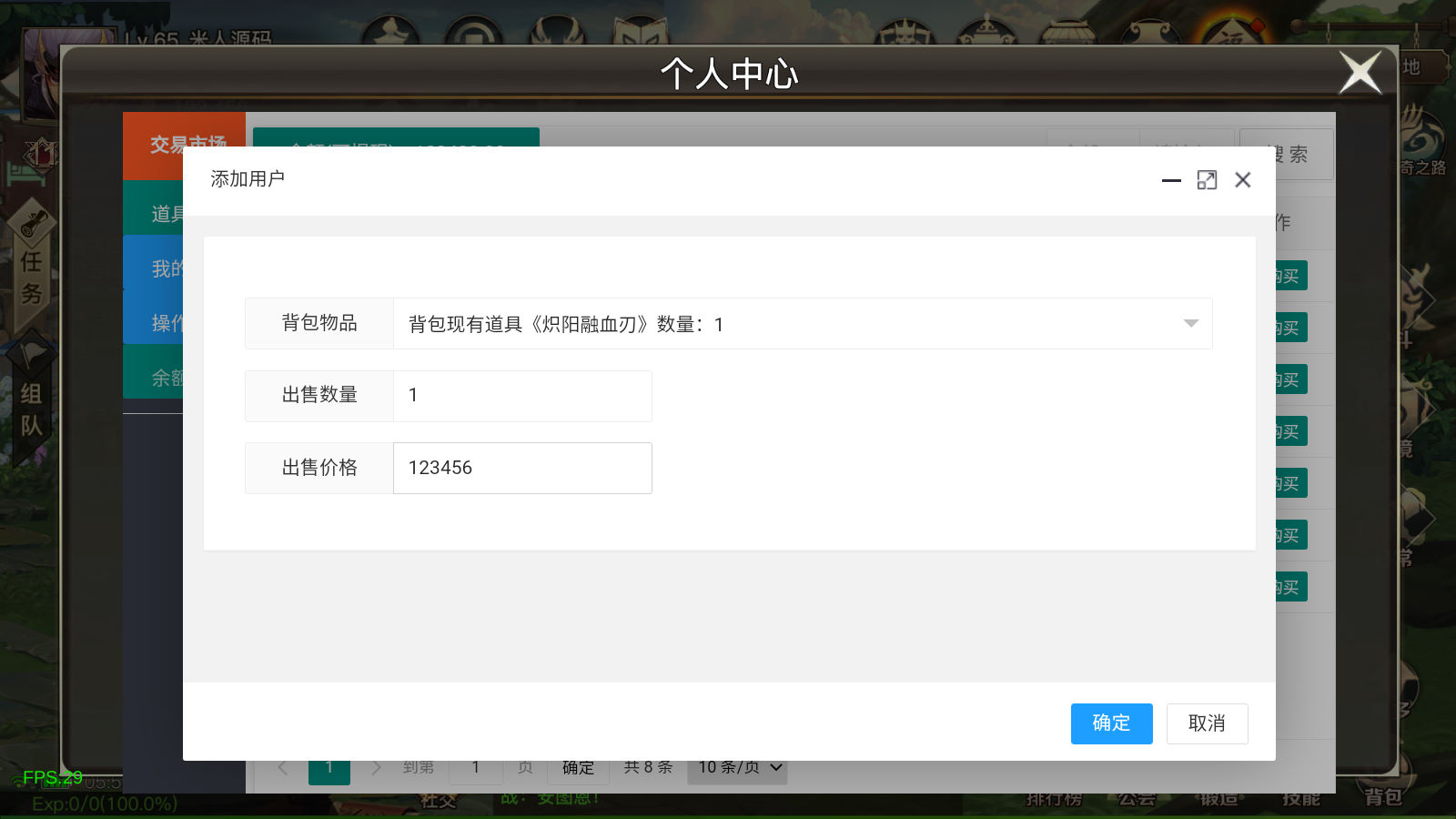This screenshot has width=1456, height=819.
Task: Open the sidebar tab starting with 我的
Action: pos(153,268)
